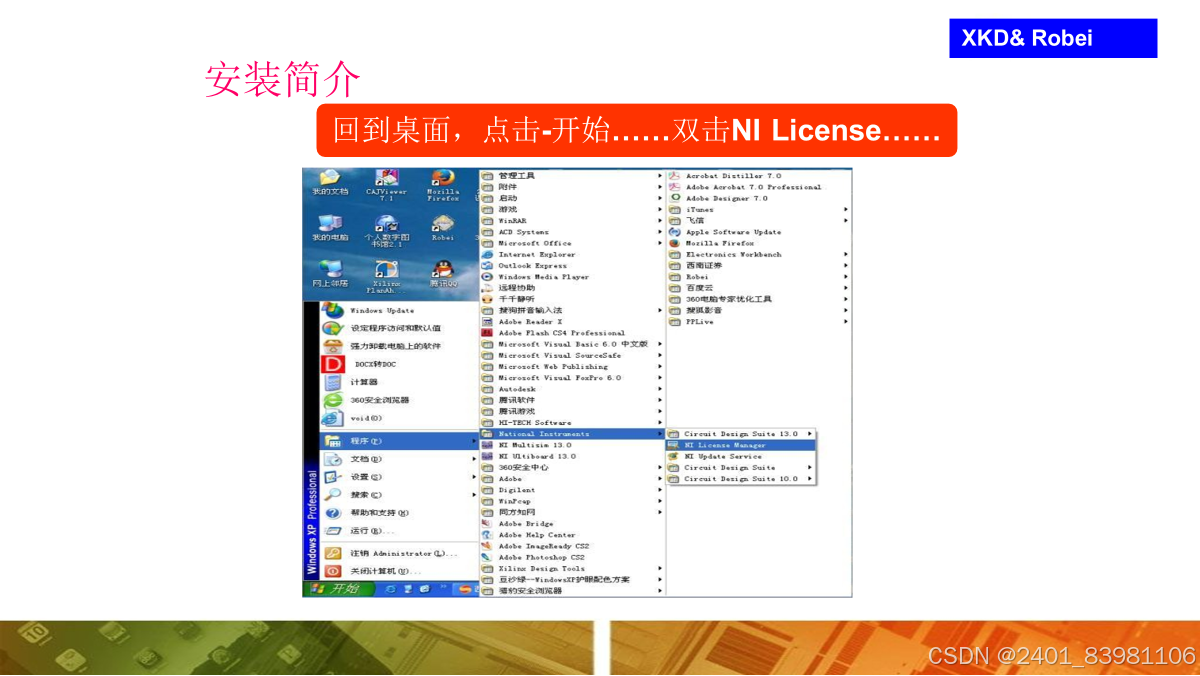Choose 运行(R)... in Start menu

tap(398, 531)
